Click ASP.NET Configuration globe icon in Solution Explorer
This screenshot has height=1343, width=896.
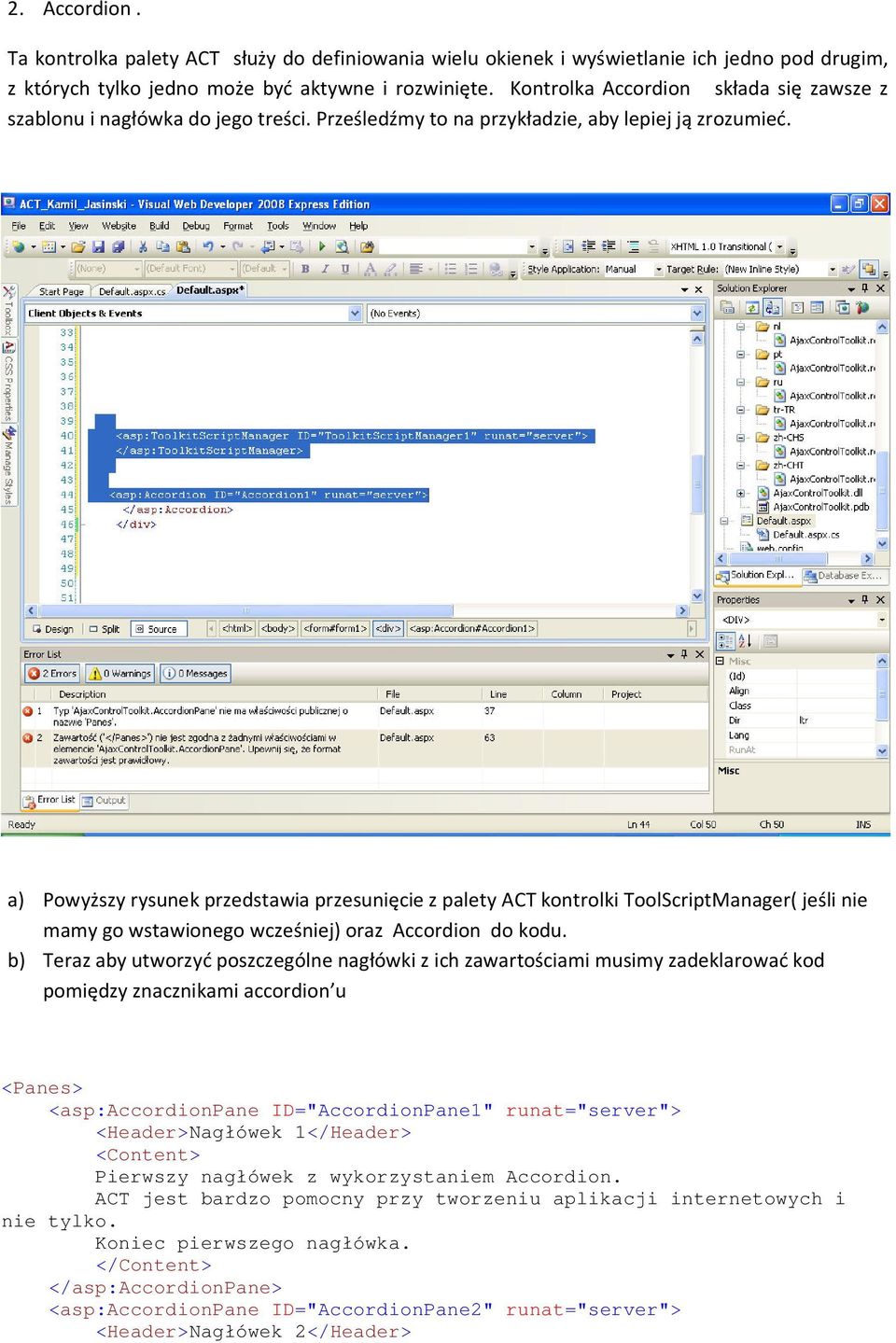[x=862, y=307]
